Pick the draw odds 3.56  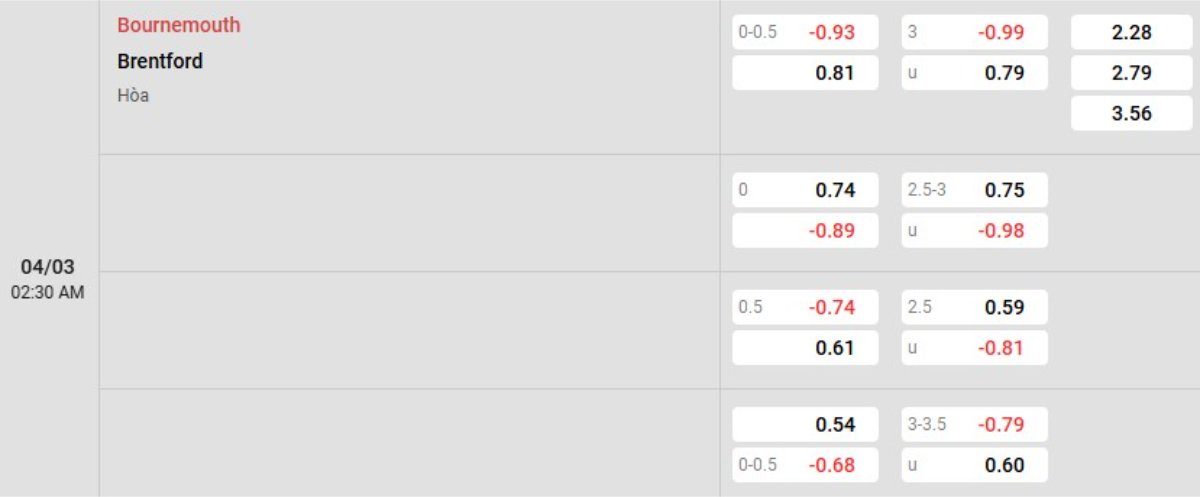coord(1131,113)
